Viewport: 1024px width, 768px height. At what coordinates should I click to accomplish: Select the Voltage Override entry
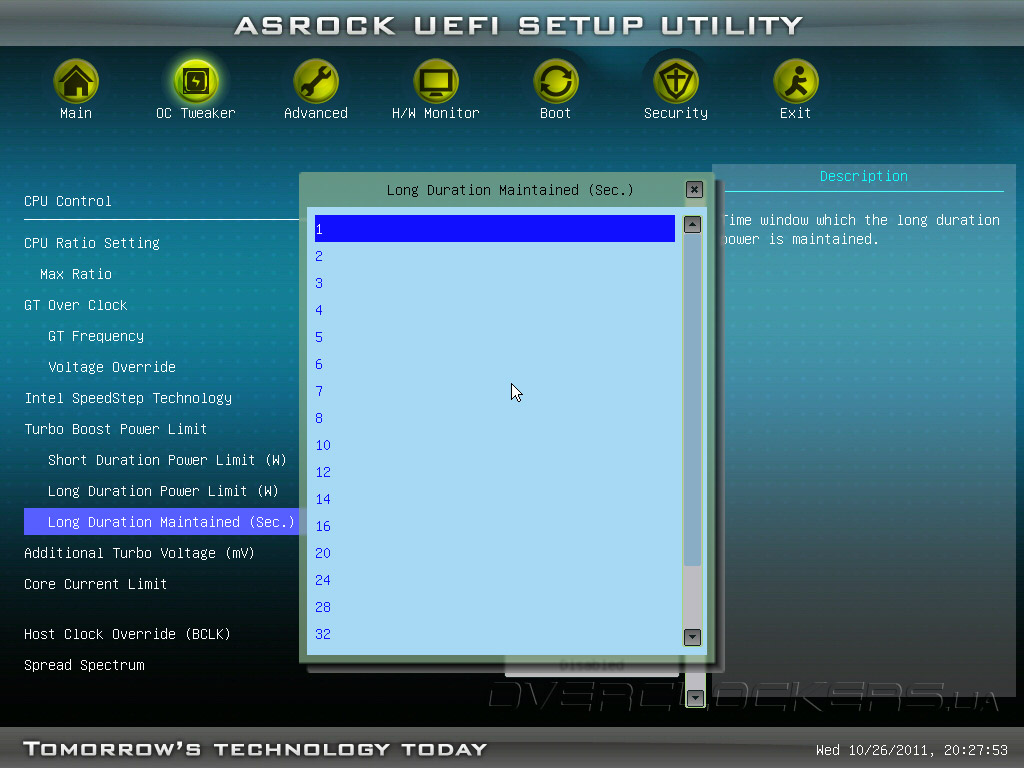pos(112,367)
